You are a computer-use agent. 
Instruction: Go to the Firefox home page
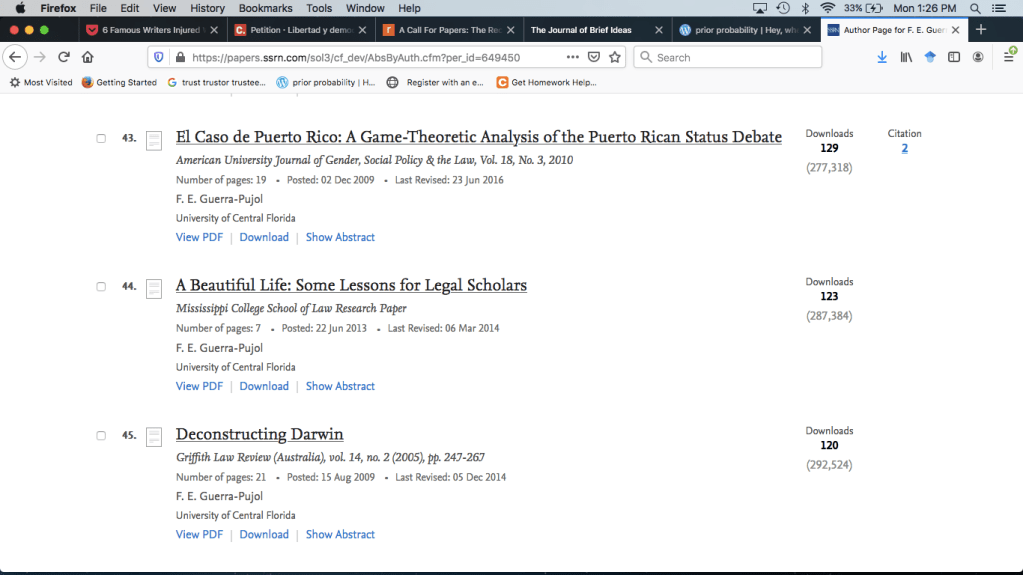click(88, 57)
